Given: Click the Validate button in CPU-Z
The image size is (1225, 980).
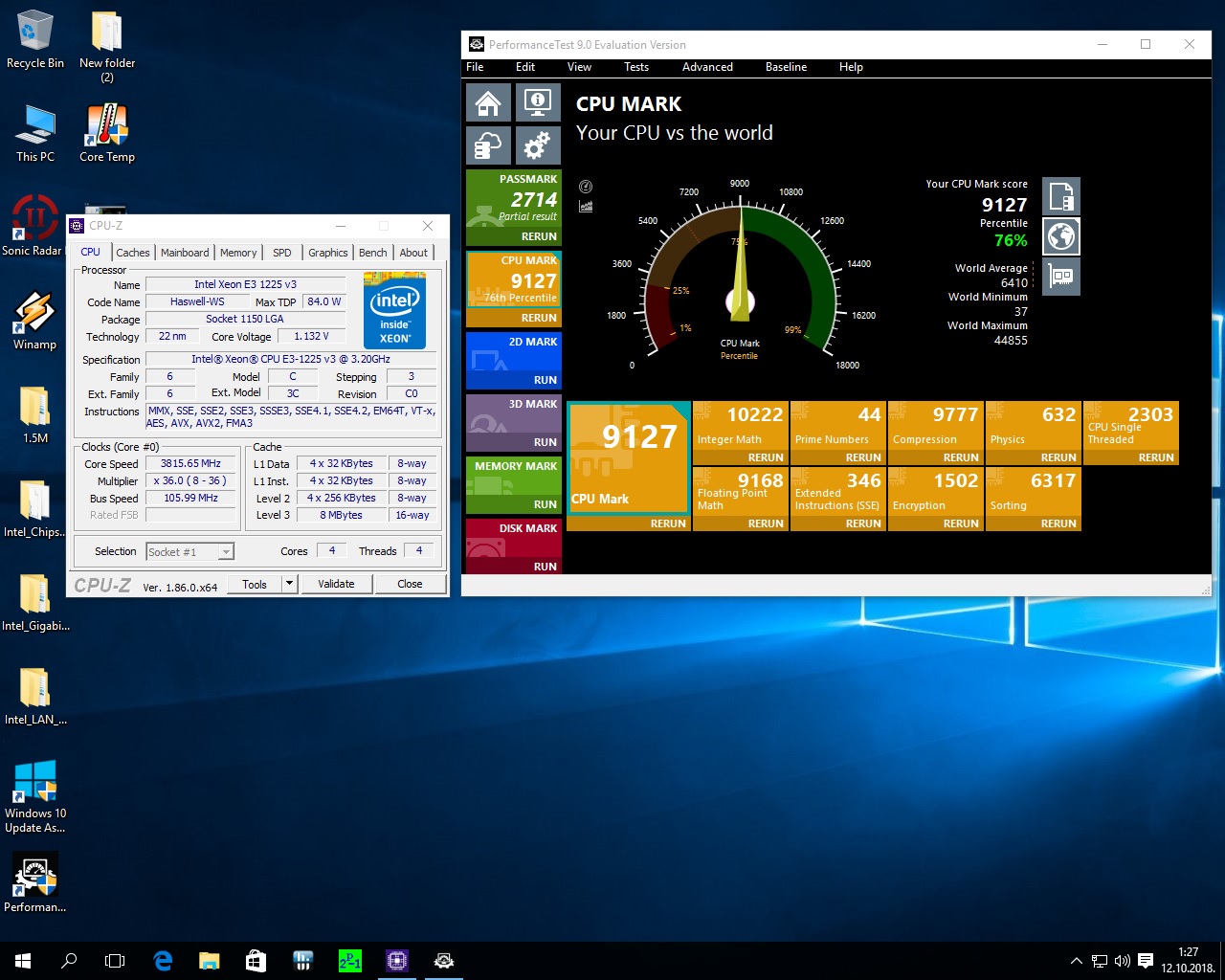Looking at the screenshot, I should pyautogui.click(x=336, y=584).
